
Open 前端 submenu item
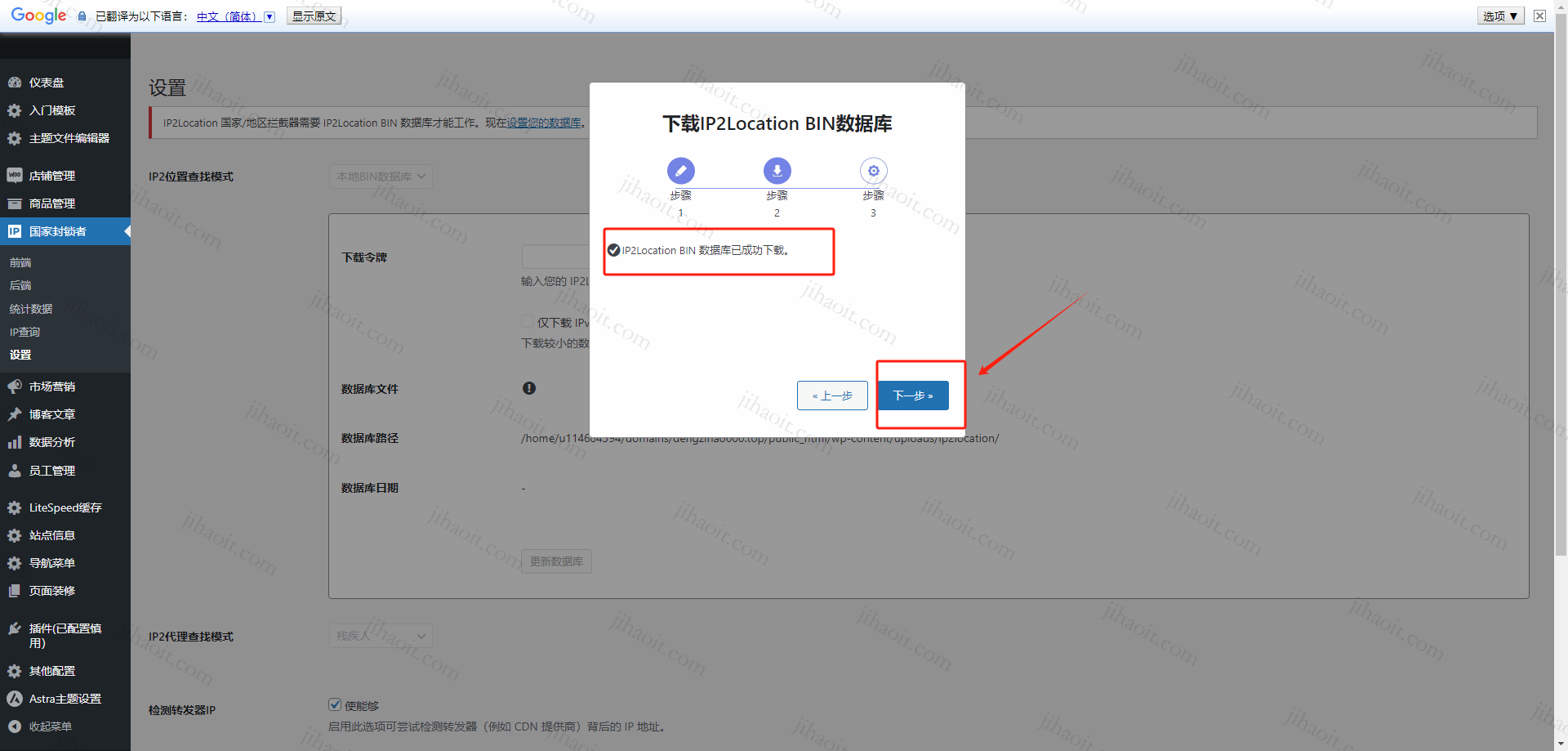coord(20,262)
